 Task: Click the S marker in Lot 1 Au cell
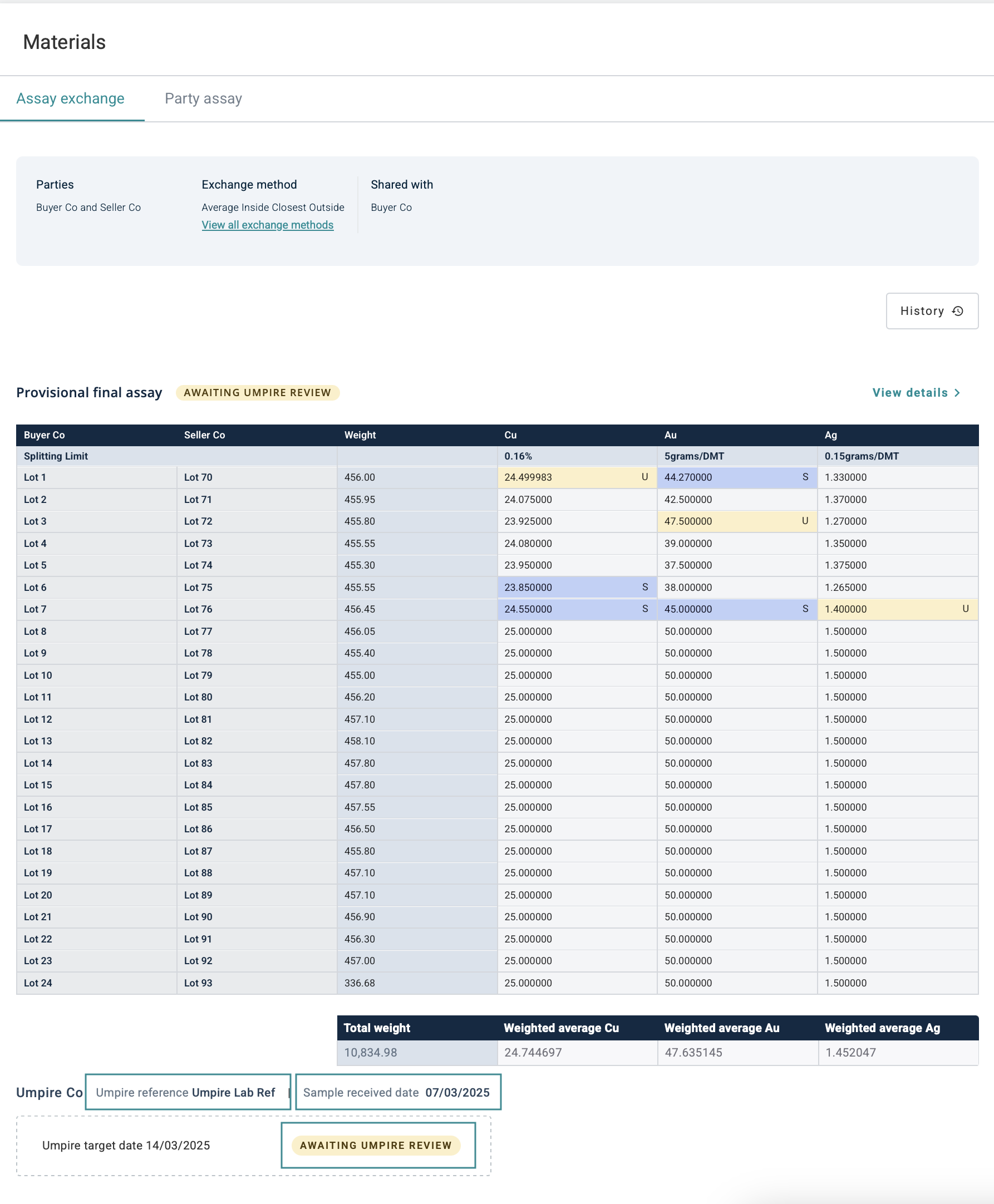[804, 477]
